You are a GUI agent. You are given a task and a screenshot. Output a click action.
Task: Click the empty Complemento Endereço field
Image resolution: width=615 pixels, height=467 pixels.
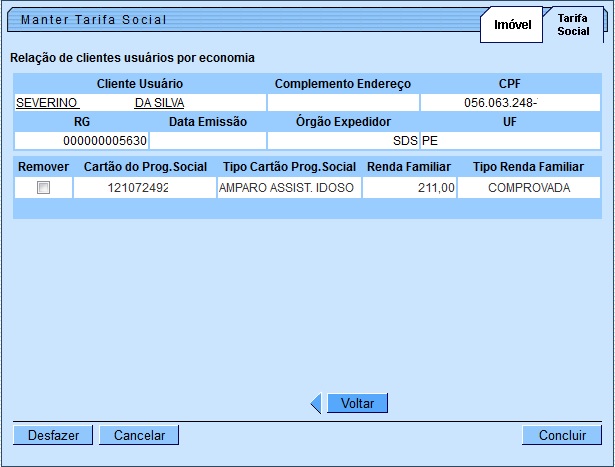click(343, 102)
